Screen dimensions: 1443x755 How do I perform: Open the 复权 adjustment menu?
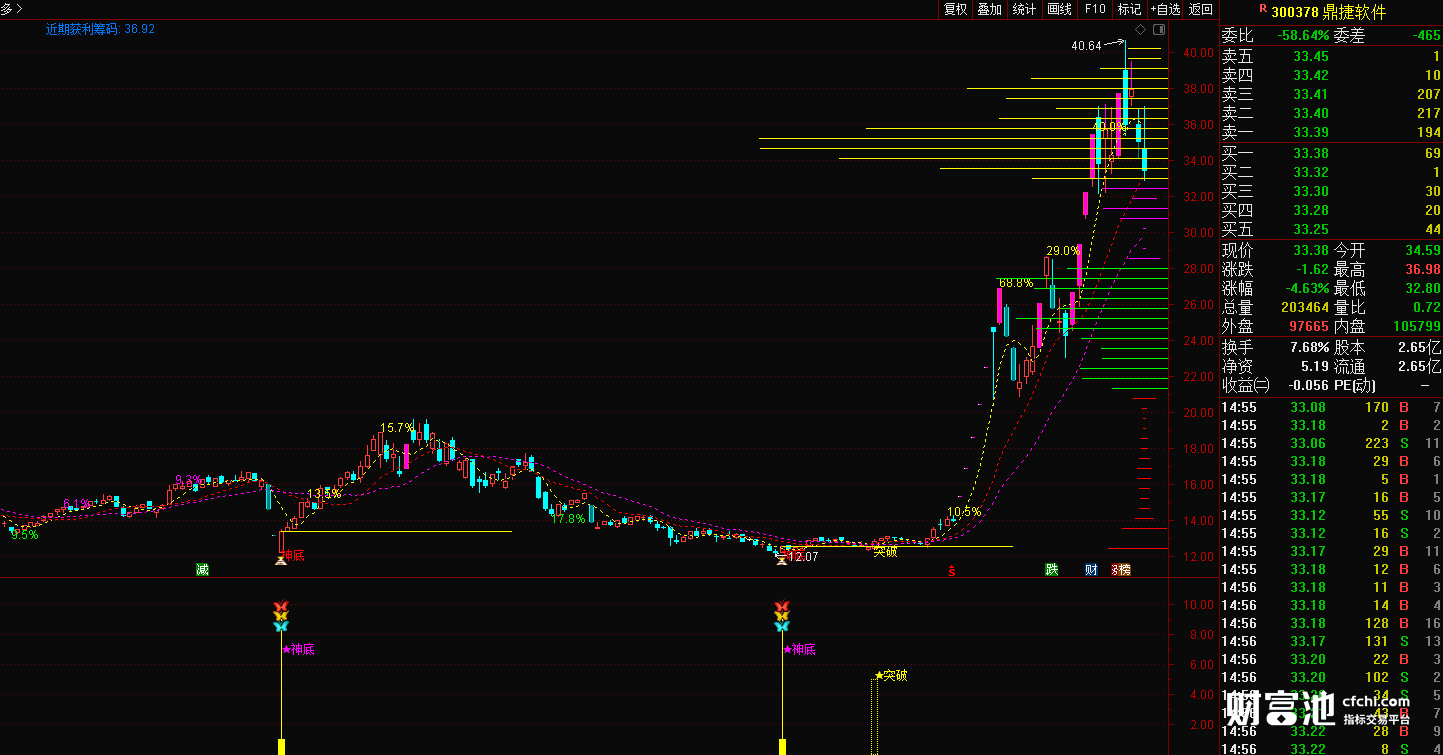tap(955, 9)
